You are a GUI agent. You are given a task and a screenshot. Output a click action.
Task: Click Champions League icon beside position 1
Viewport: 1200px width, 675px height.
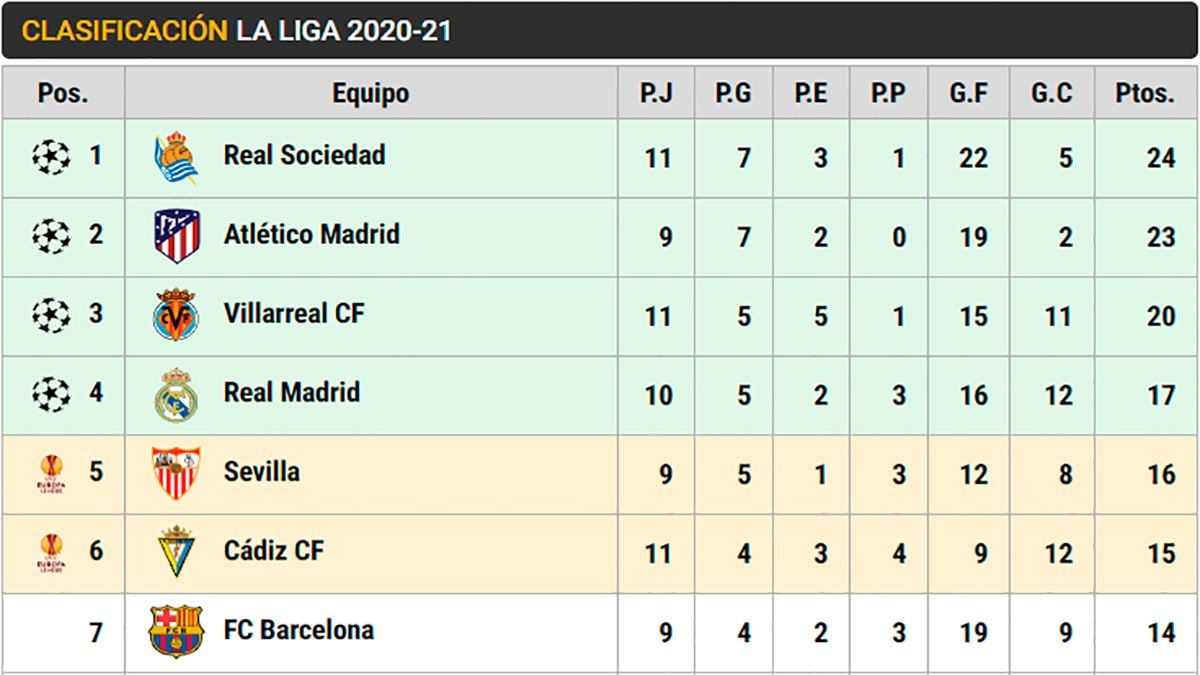[51, 157]
